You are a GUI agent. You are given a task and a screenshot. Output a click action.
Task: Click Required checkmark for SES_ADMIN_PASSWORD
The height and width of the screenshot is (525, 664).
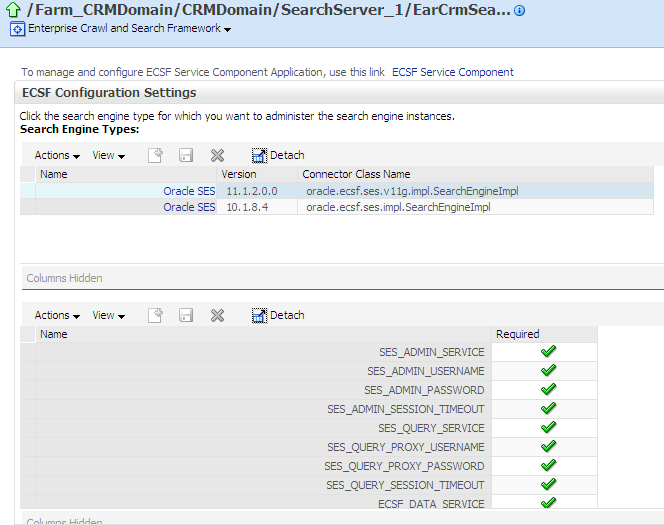[548, 390]
